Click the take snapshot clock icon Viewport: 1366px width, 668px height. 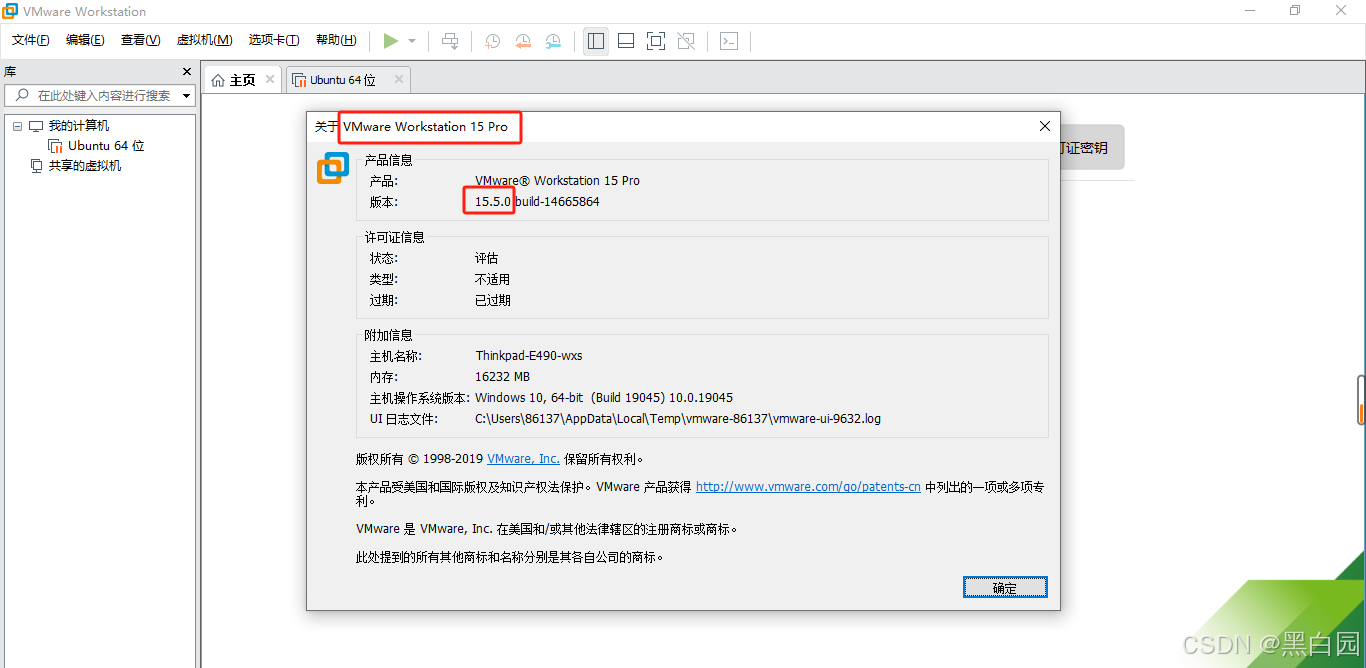click(x=493, y=41)
